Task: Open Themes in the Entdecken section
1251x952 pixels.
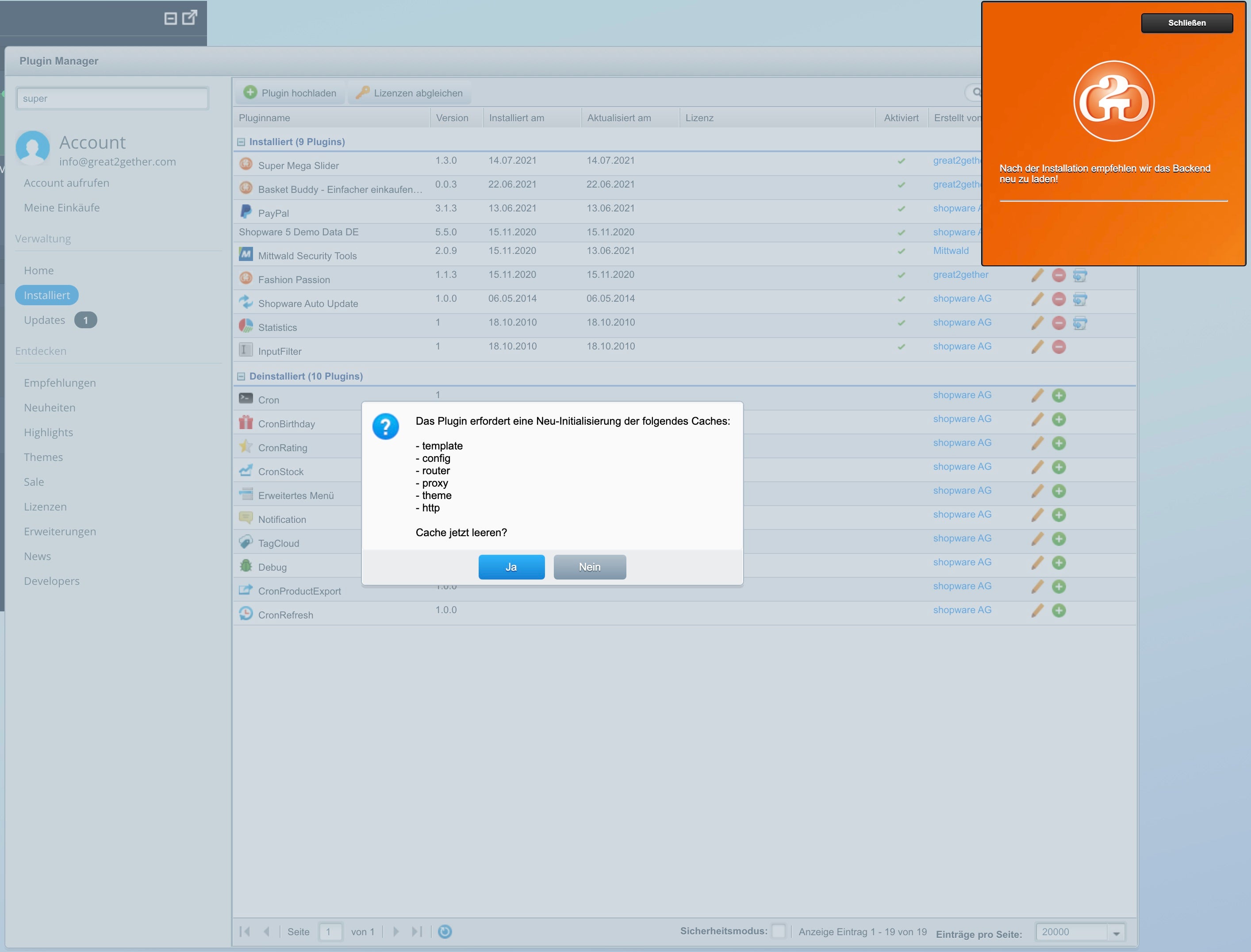Action: [43, 457]
